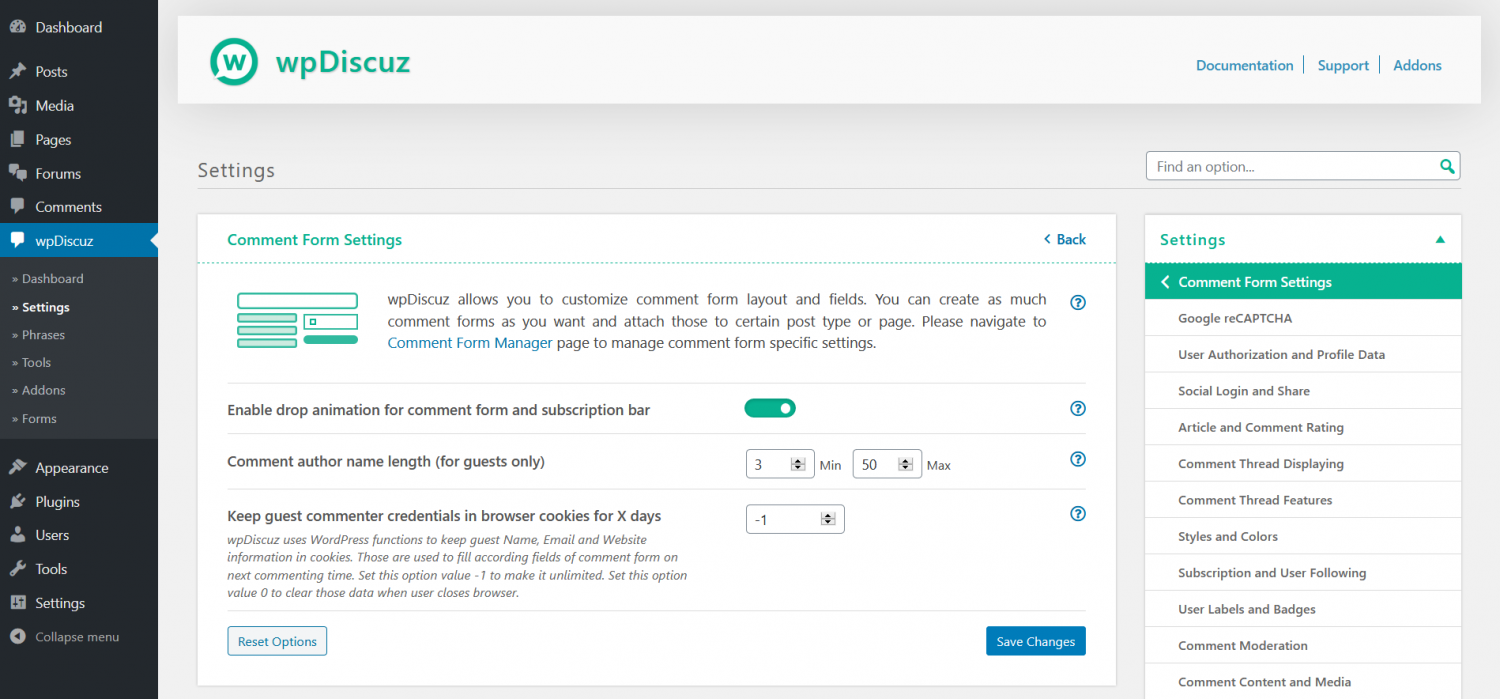Image resolution: width=1500 pixels, height=699 pixels.
Task: Disable drop animation for comment form
Action: coord(769,408)
